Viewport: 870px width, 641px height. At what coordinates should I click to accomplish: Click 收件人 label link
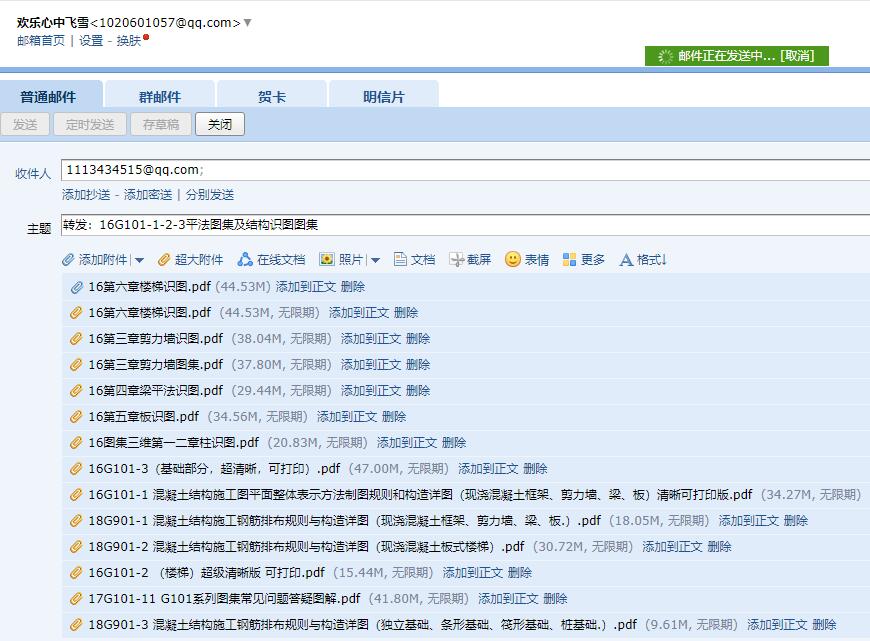33,174
